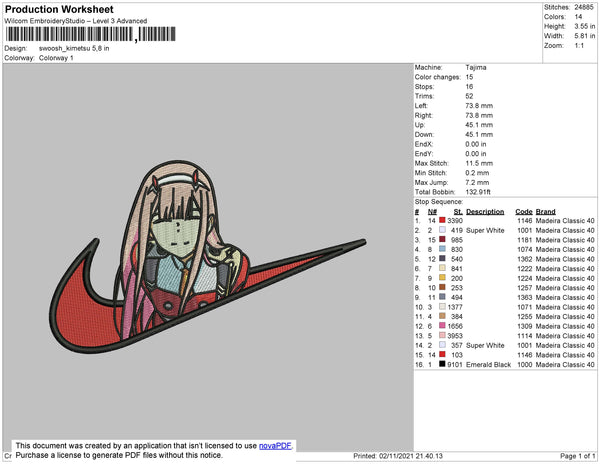Select the Min Stitch value '0.2 mm'

[477, 173]
